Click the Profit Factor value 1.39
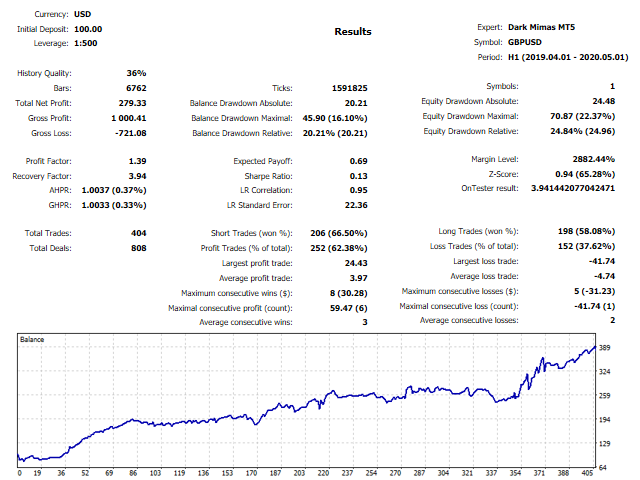Image resolution: width=640 pixels, height=480 pixels. (136, 160)
